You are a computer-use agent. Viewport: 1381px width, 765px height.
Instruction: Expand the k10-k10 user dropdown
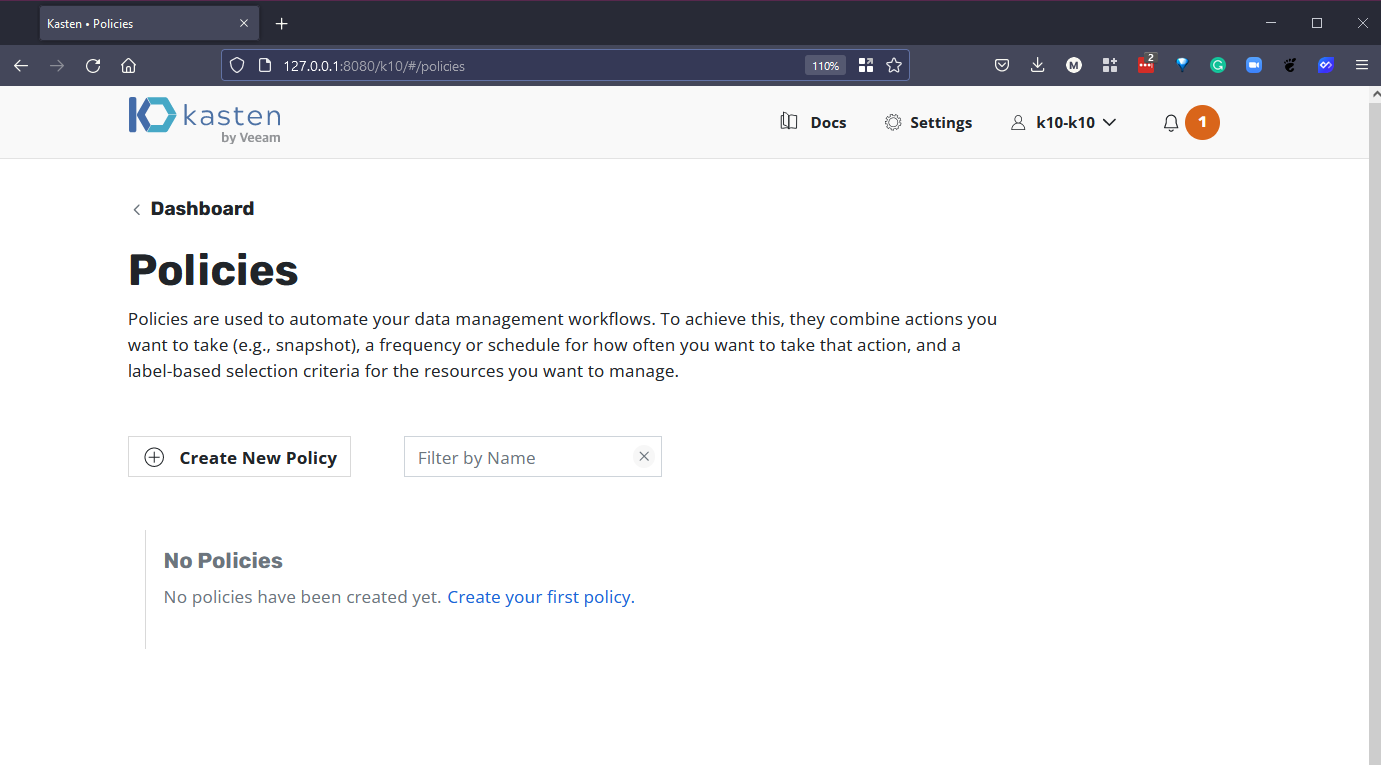coord(1064,123)
